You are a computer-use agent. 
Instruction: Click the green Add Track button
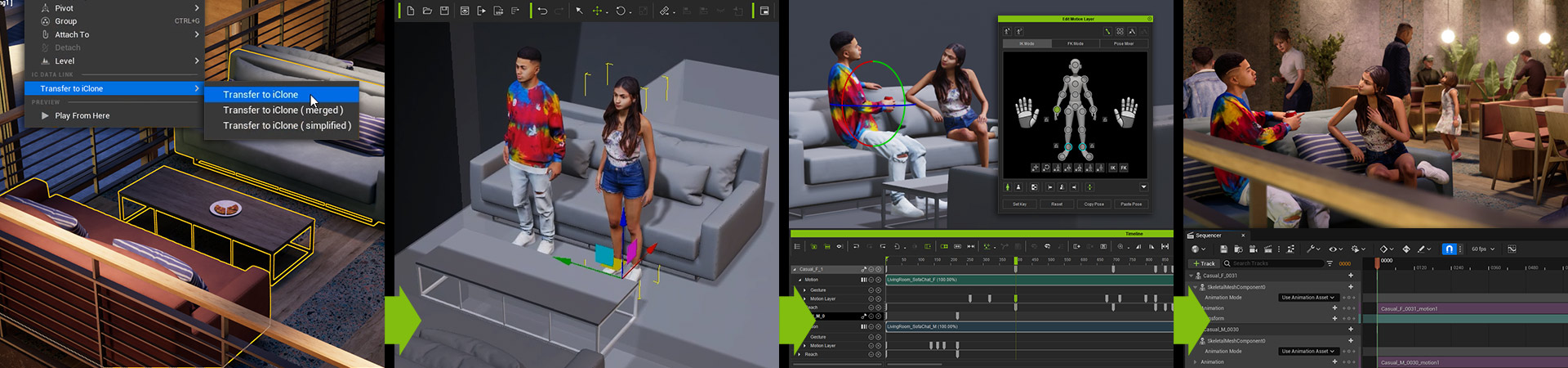pos(1204,263)
